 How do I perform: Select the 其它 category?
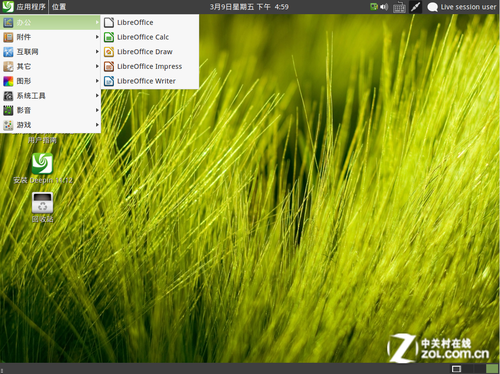pos(50,66)
